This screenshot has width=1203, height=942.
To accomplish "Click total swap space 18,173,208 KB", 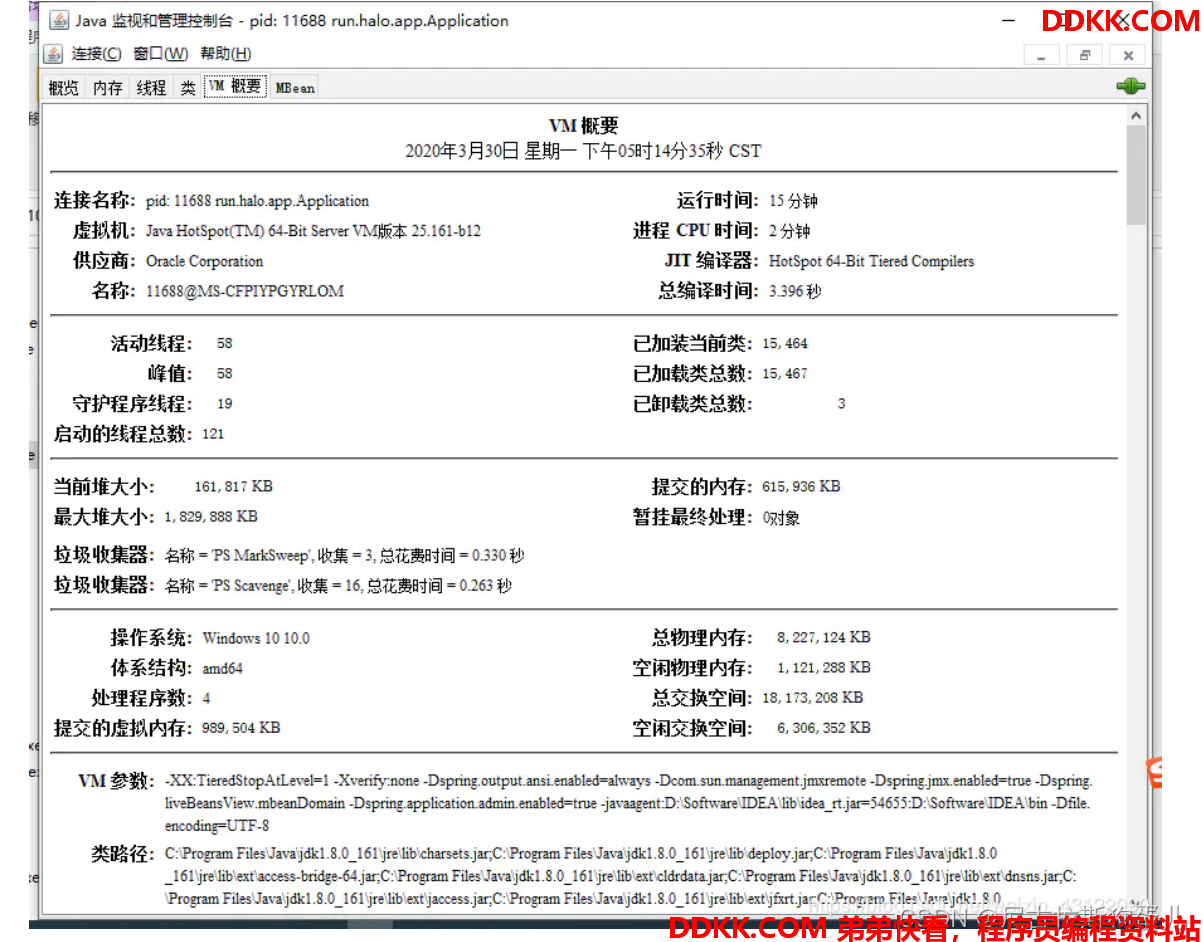I will click(x=813, y=697).
